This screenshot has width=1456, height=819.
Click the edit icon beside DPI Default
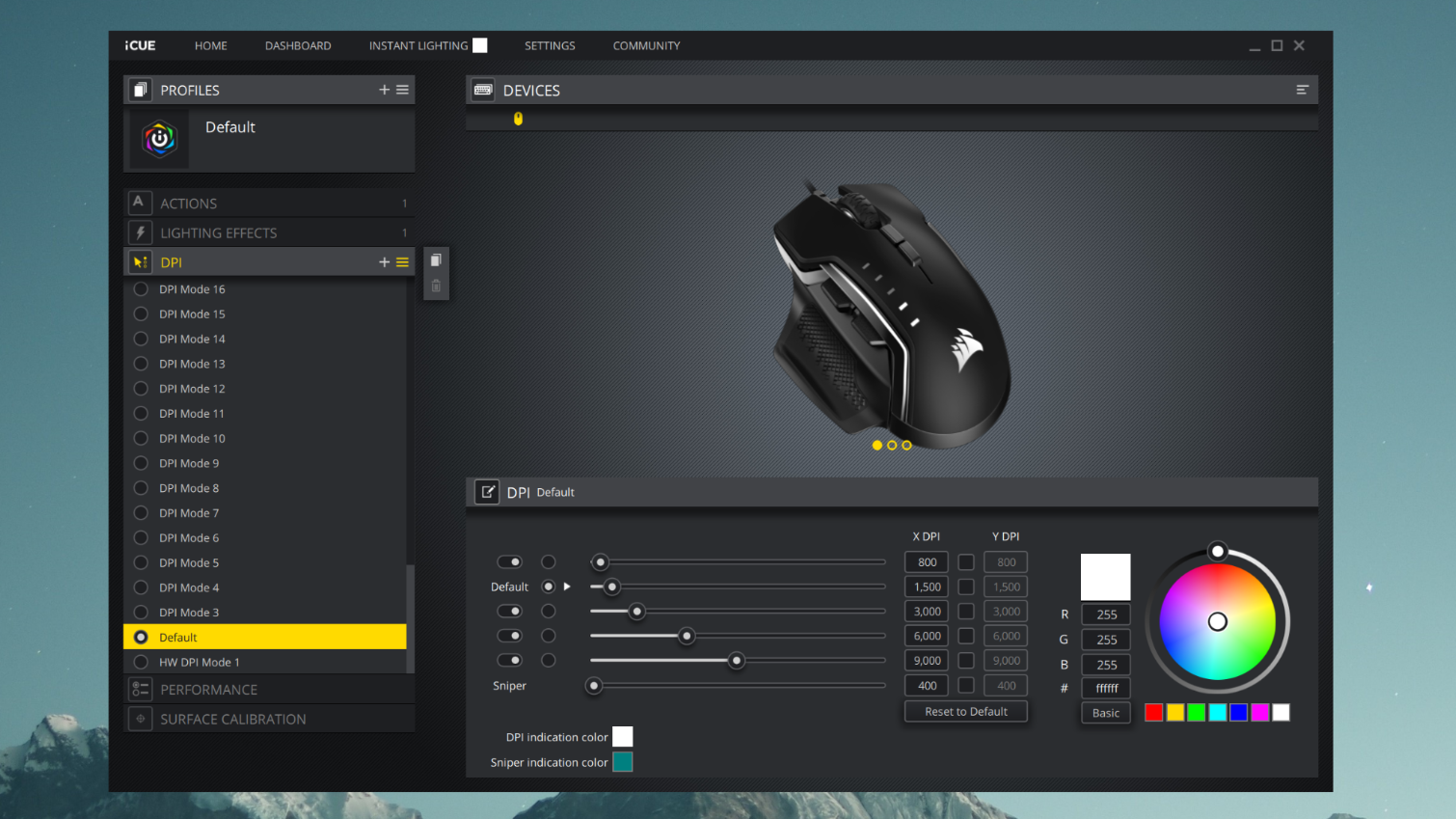click(488, 492)
